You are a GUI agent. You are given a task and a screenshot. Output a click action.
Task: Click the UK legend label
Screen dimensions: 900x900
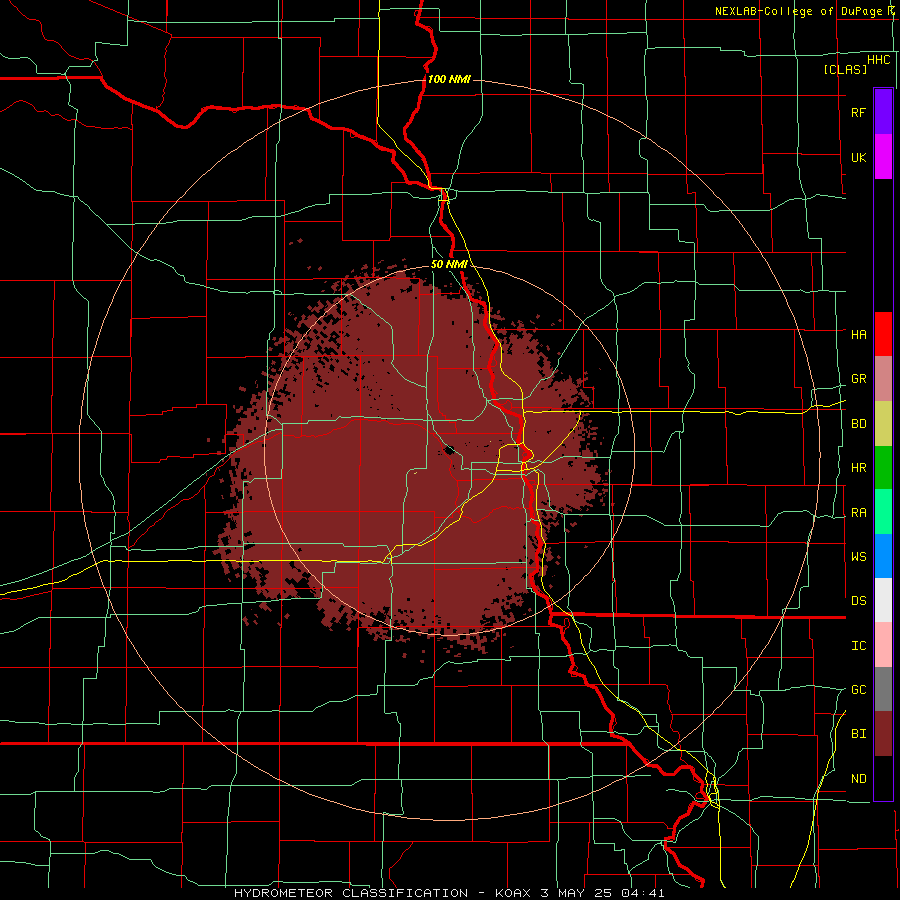(858, 157)
